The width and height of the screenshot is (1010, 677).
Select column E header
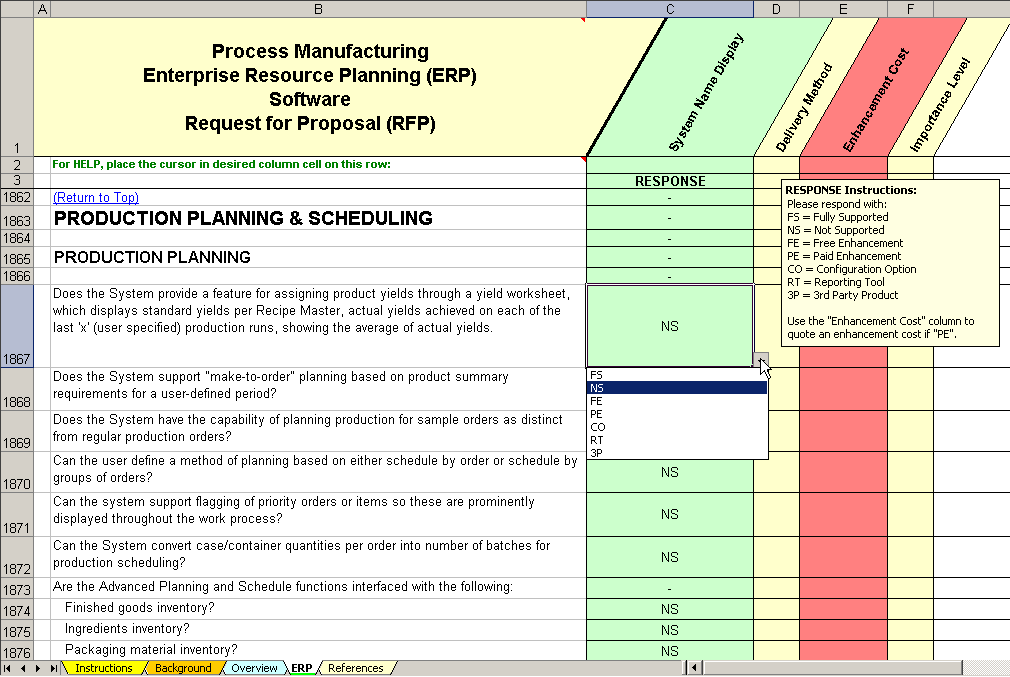tap(843, 9)
